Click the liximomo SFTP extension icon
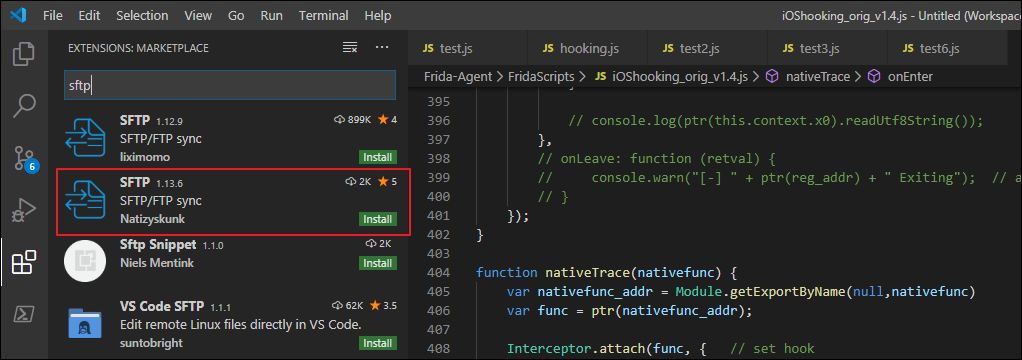Screen dimensions: 1022x360 (85, 138)
